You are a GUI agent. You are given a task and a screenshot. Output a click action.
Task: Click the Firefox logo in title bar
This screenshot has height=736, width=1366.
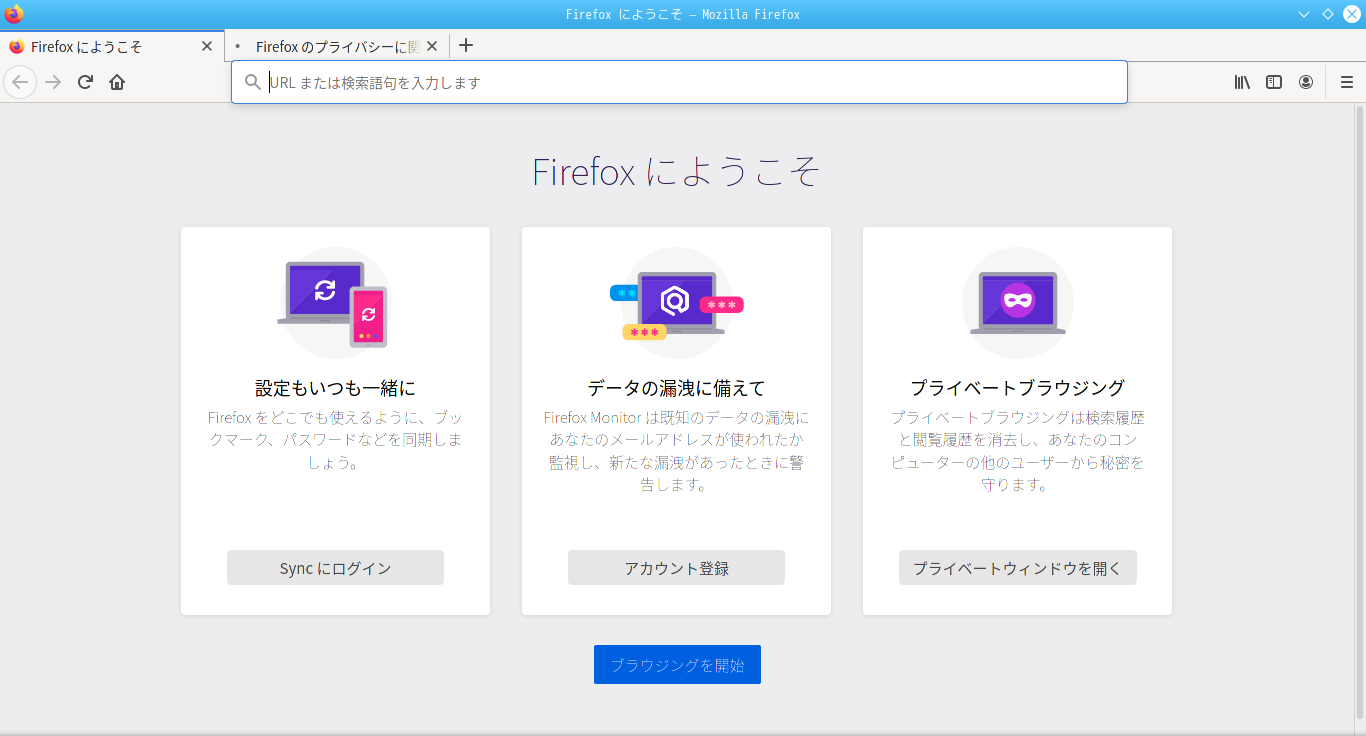14,14
